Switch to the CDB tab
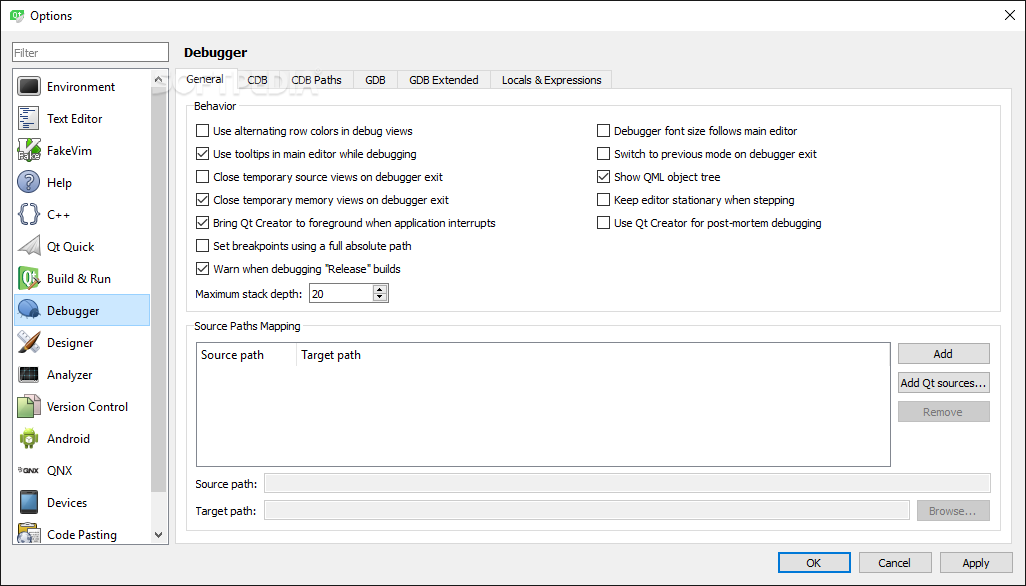The height and width of the screenshot is (586, 1026). tap(257, 80)
